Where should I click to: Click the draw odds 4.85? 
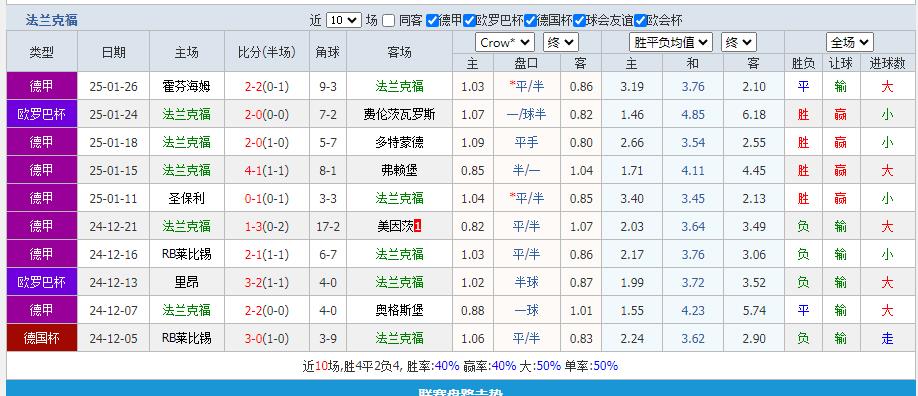click(693, 115)
